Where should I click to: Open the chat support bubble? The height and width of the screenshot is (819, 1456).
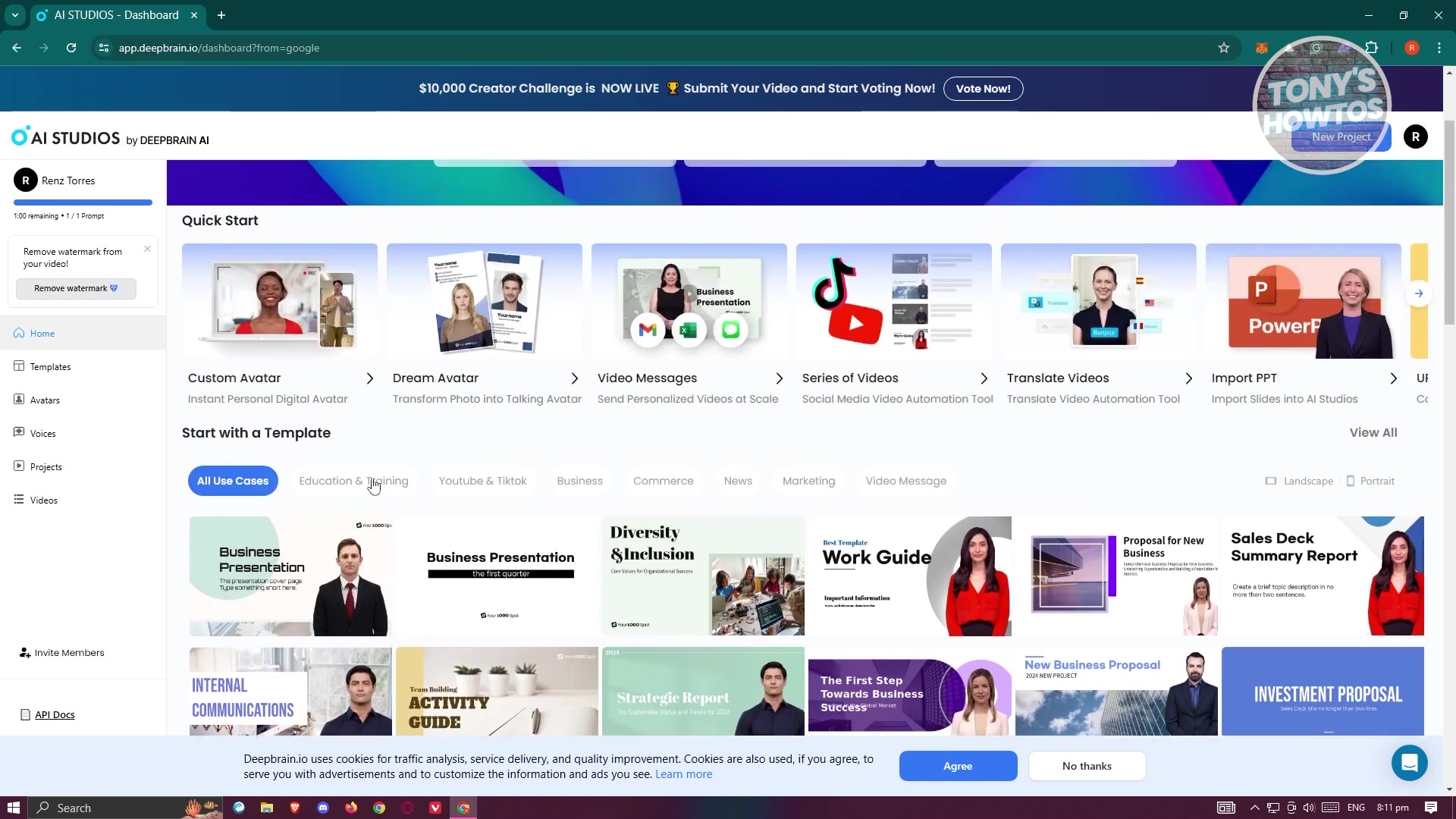[x=1409, y=763]
